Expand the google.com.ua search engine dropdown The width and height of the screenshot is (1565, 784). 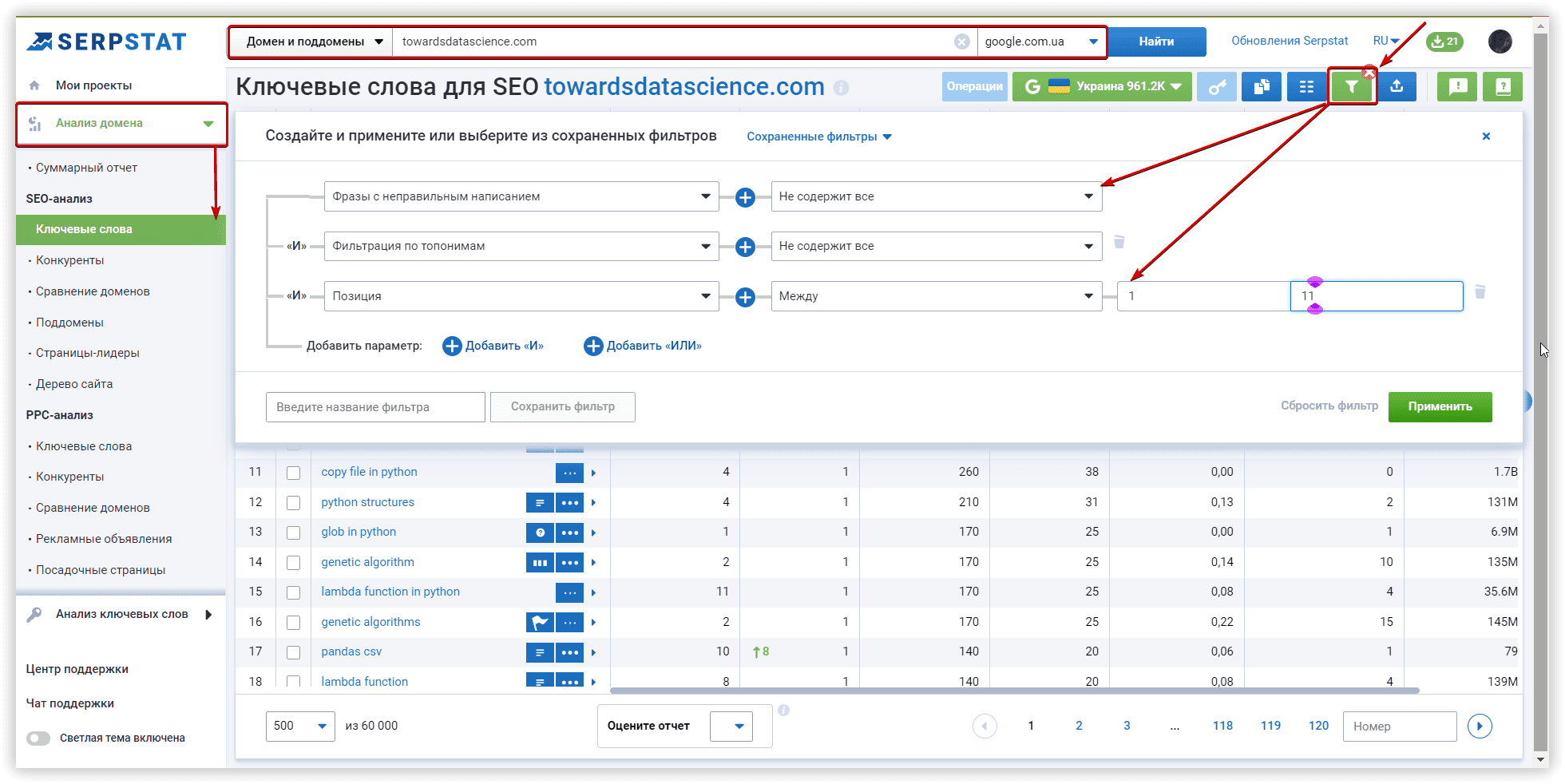1041,42
